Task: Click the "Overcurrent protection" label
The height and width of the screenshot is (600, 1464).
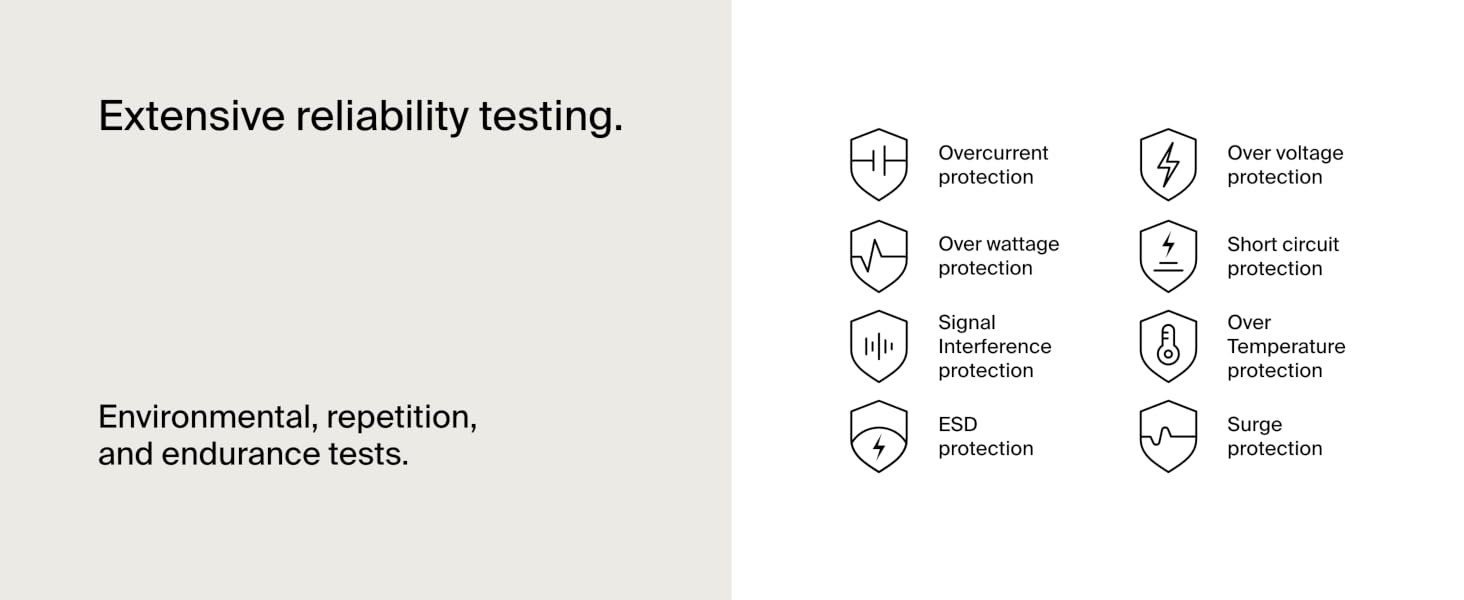Action: pos(993,165)
